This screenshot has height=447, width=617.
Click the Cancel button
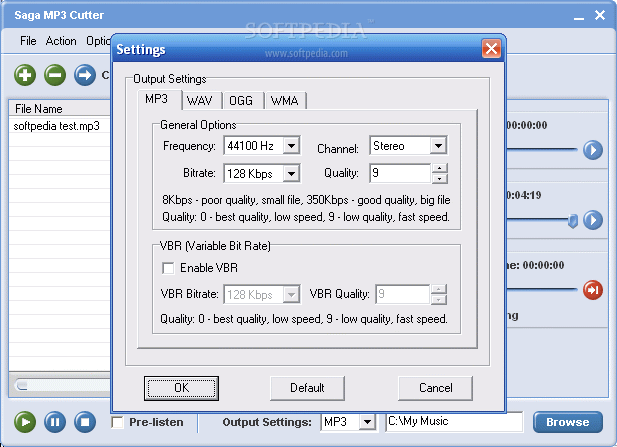(x=435, y=388)
